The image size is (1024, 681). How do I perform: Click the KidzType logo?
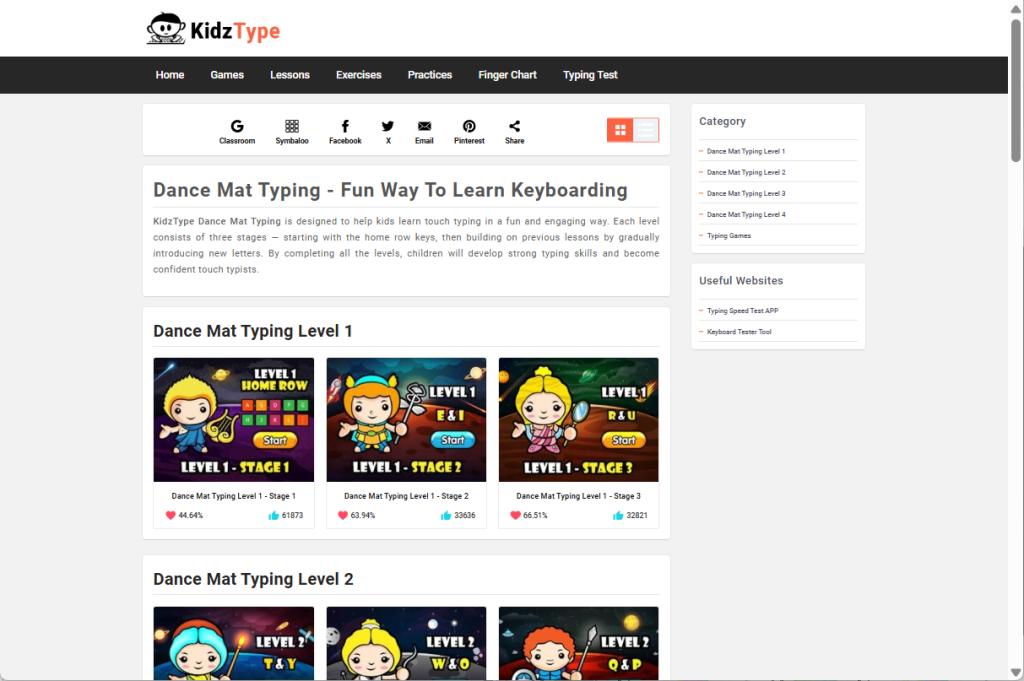point(214,29)
